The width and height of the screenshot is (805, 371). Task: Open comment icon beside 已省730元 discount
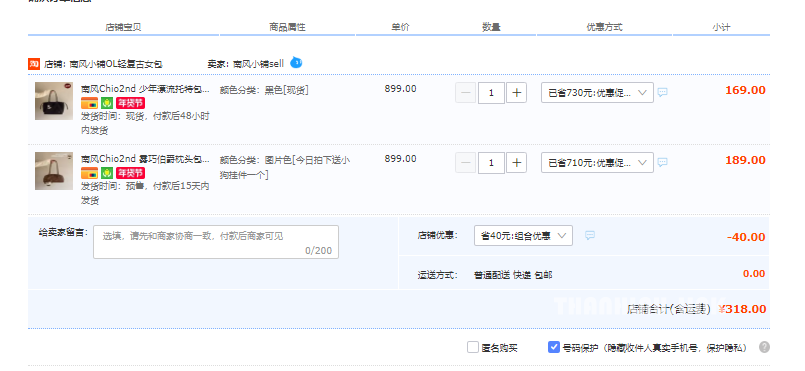(x=663, y=92)
